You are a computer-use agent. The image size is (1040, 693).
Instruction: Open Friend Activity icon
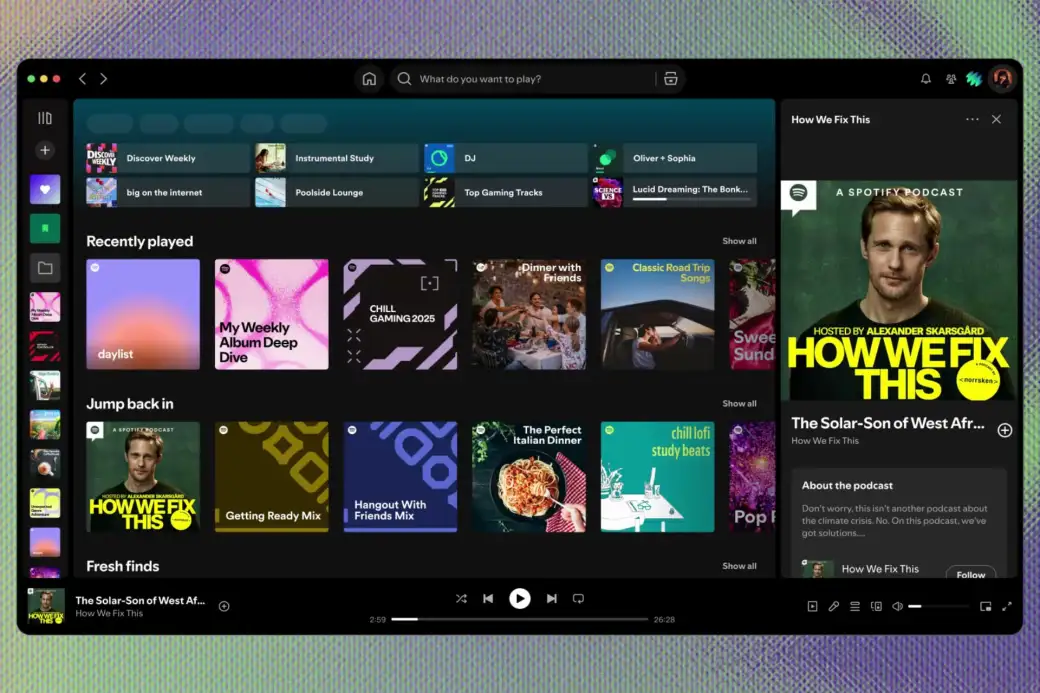pyautogui.click(x=950, y=79)
